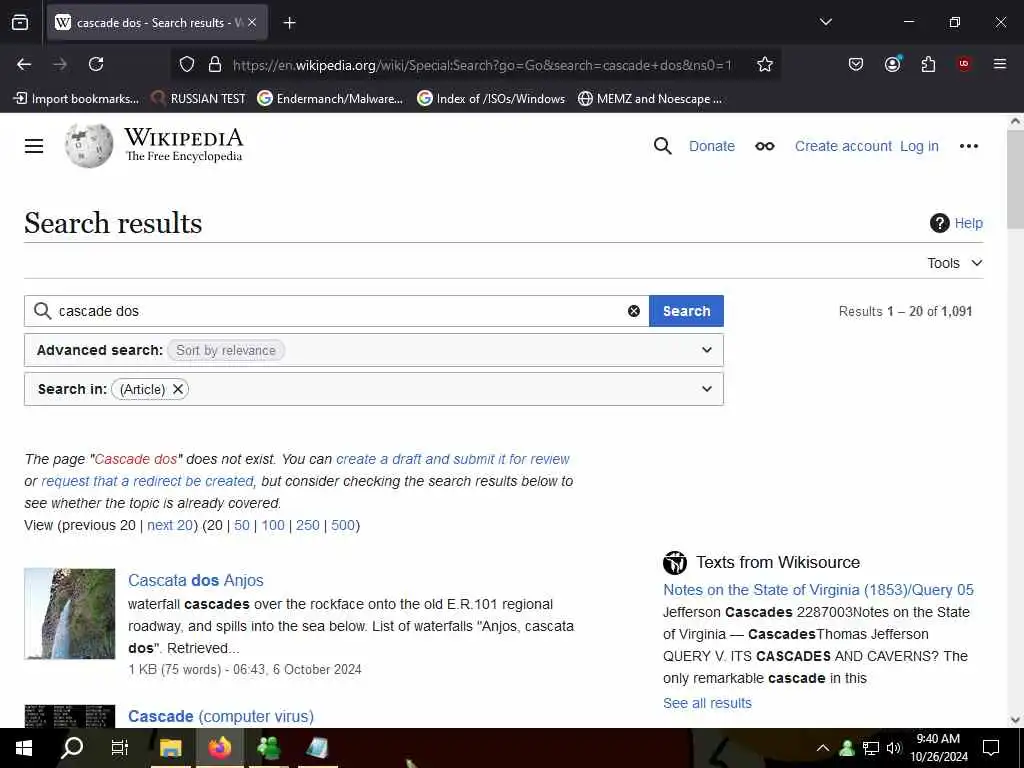Click create a draft and submit link
Screen dimensions: 1024x768
[x=453, y=459]
